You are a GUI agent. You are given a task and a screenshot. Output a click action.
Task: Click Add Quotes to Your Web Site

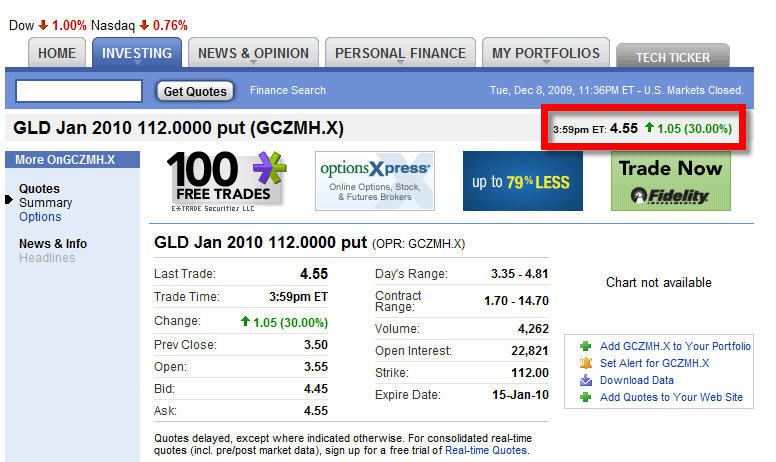[x=671, y=397]
